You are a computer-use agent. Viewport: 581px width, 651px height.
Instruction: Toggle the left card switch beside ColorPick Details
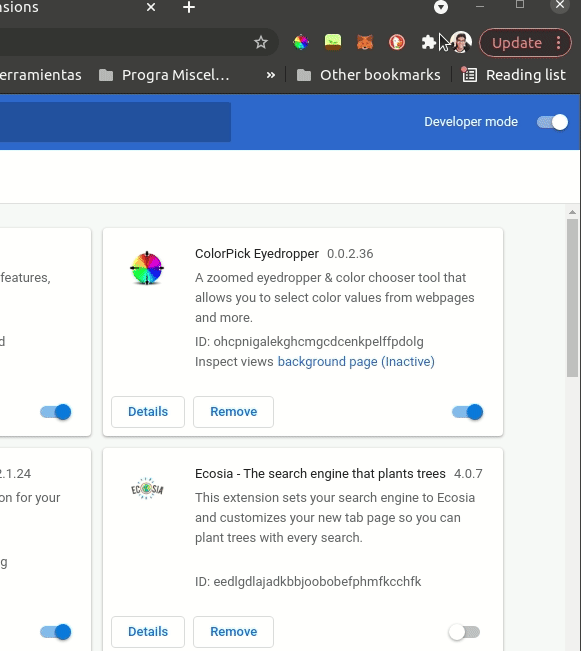pos(56,412)
